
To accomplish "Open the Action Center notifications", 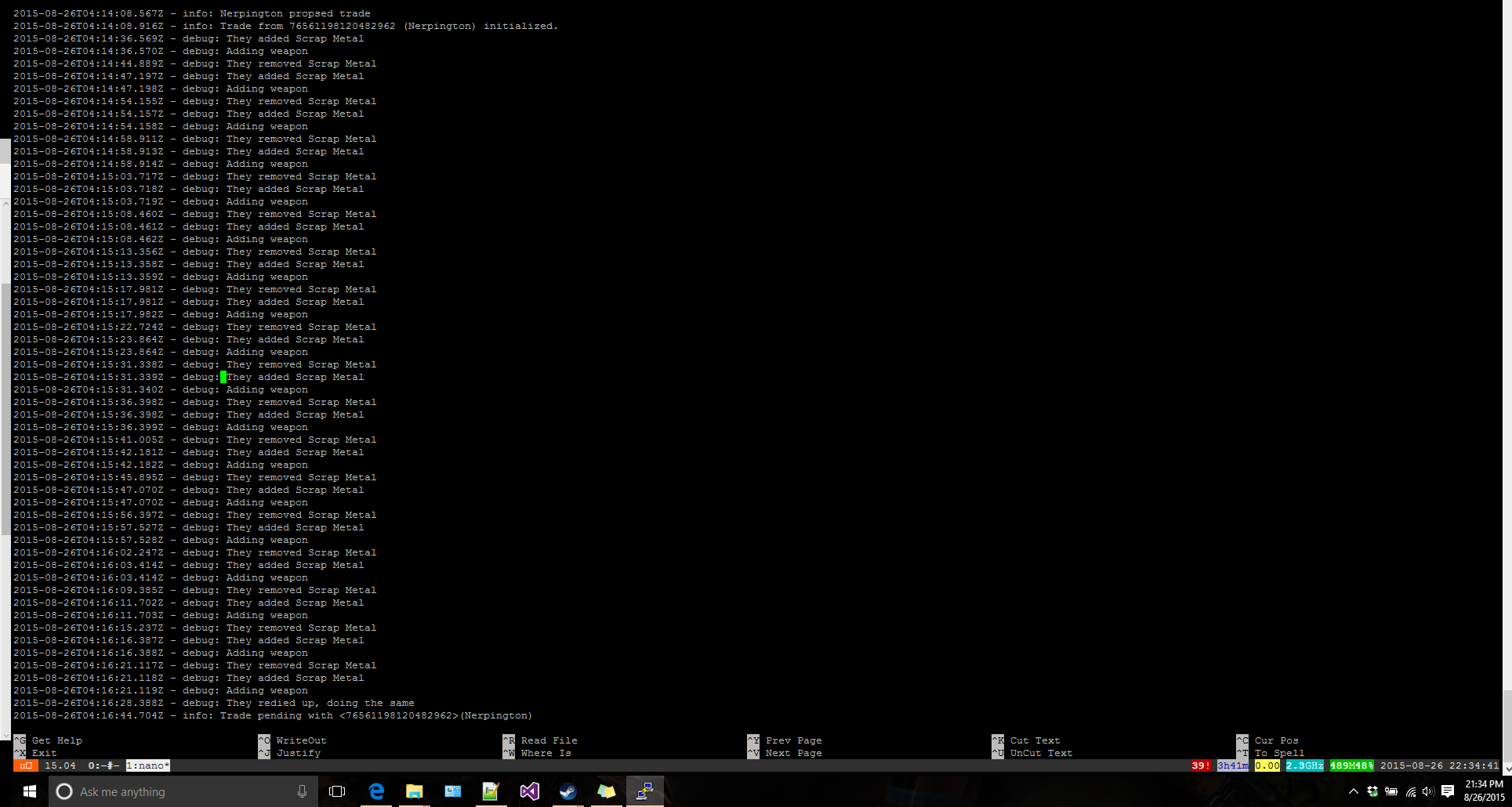I will click(x=1448, y=791).
